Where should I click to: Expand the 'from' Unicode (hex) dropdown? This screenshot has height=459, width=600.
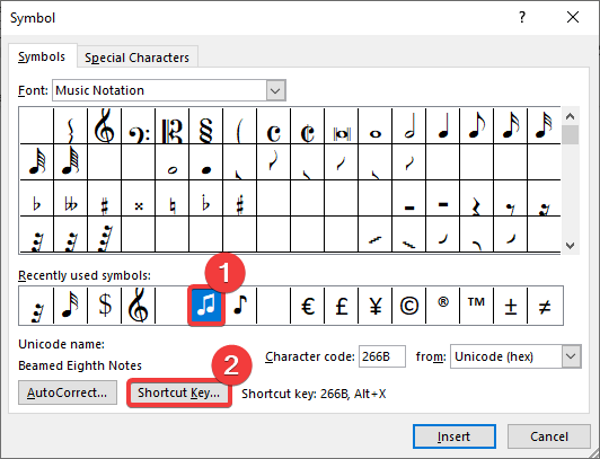tap(571, 356)
